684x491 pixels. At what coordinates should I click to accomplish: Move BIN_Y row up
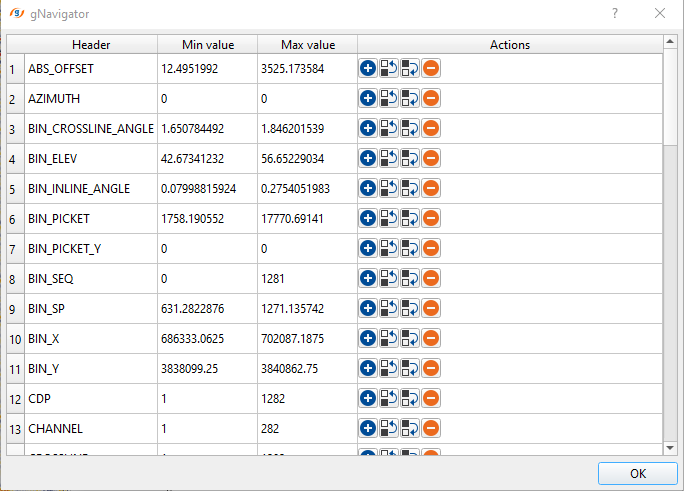point(389,368)
